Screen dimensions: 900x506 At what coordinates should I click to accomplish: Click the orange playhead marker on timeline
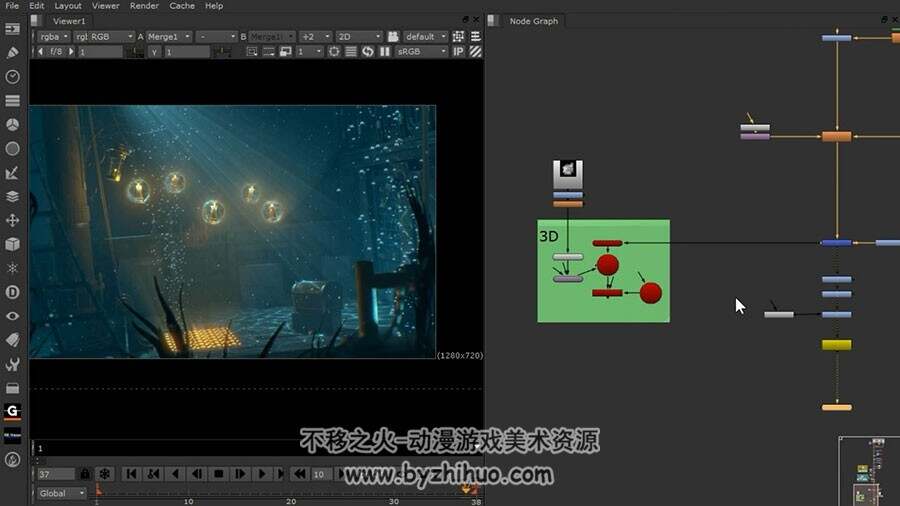coord(466,489)
